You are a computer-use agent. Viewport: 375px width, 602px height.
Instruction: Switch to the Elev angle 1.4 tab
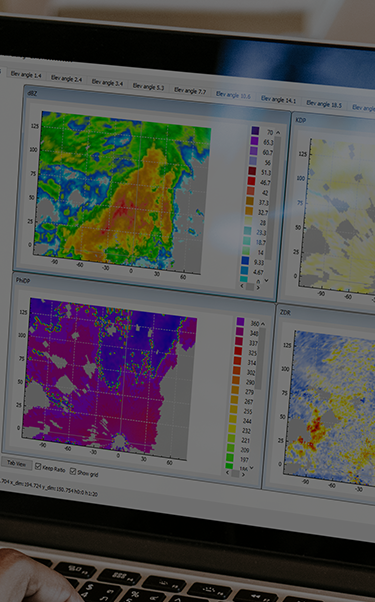26,74
